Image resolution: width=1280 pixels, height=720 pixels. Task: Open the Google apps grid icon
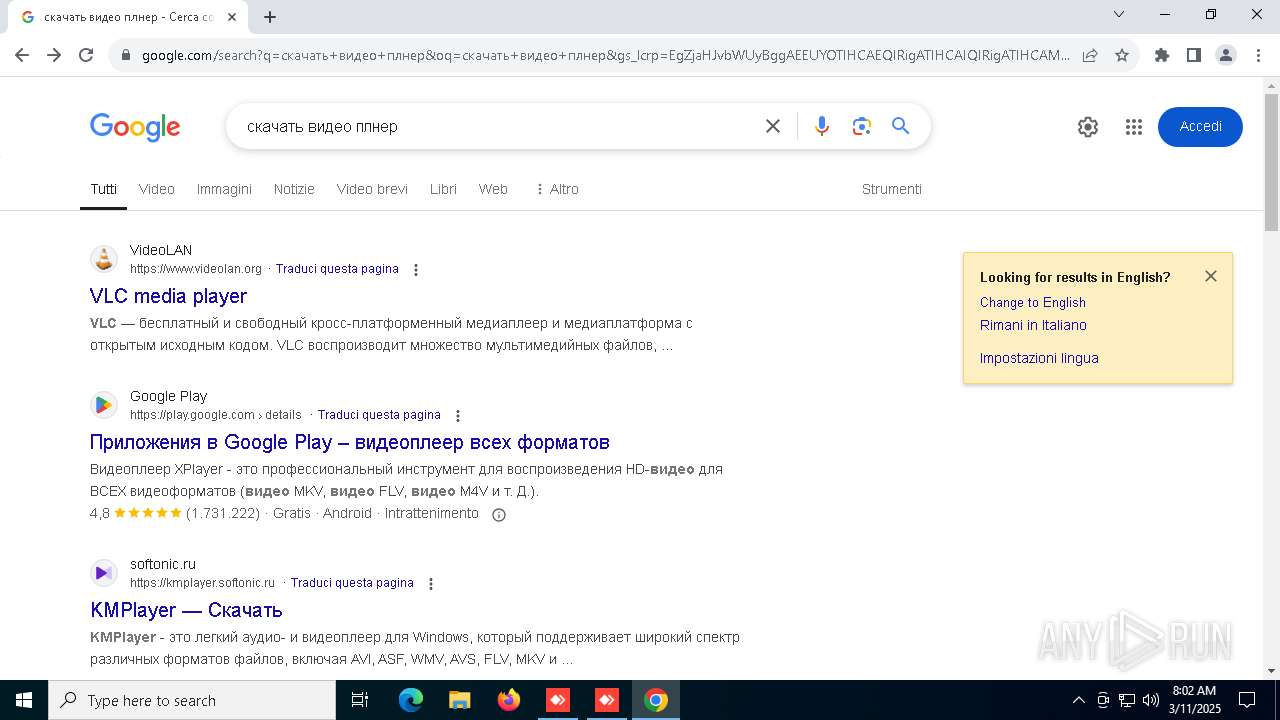pos(1133,127)
